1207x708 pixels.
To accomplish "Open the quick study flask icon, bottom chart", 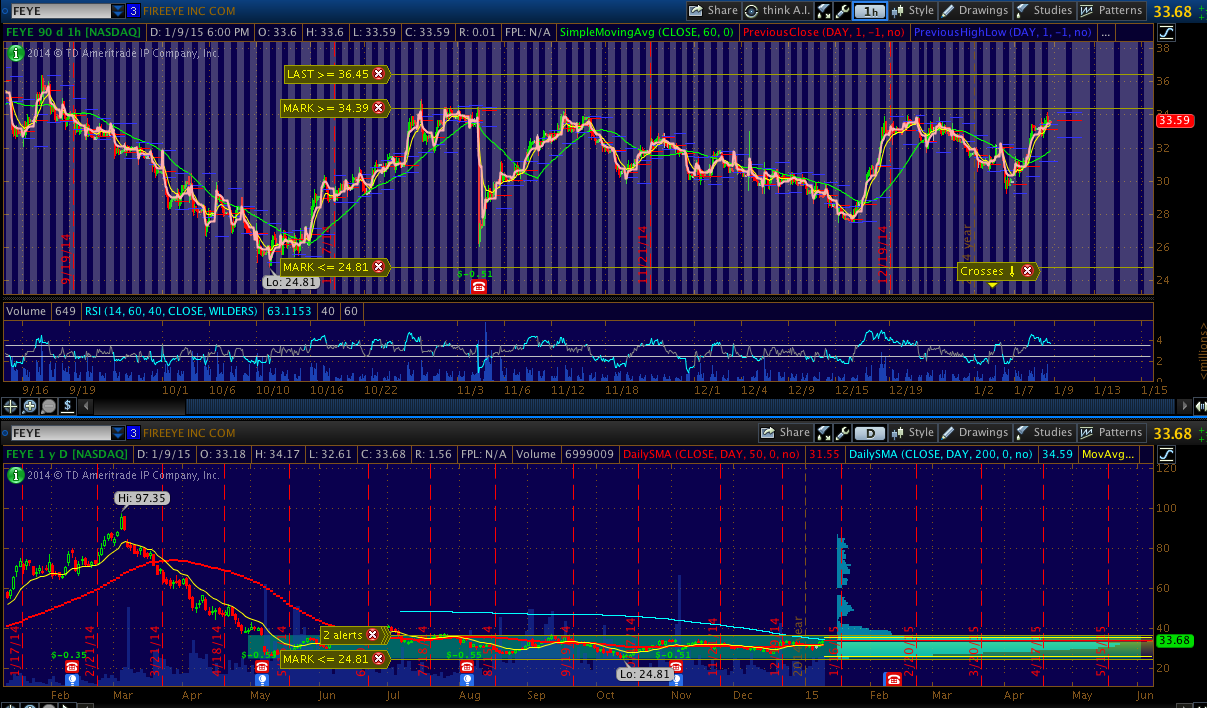I will pyautogui.click(x=823, y=433).
